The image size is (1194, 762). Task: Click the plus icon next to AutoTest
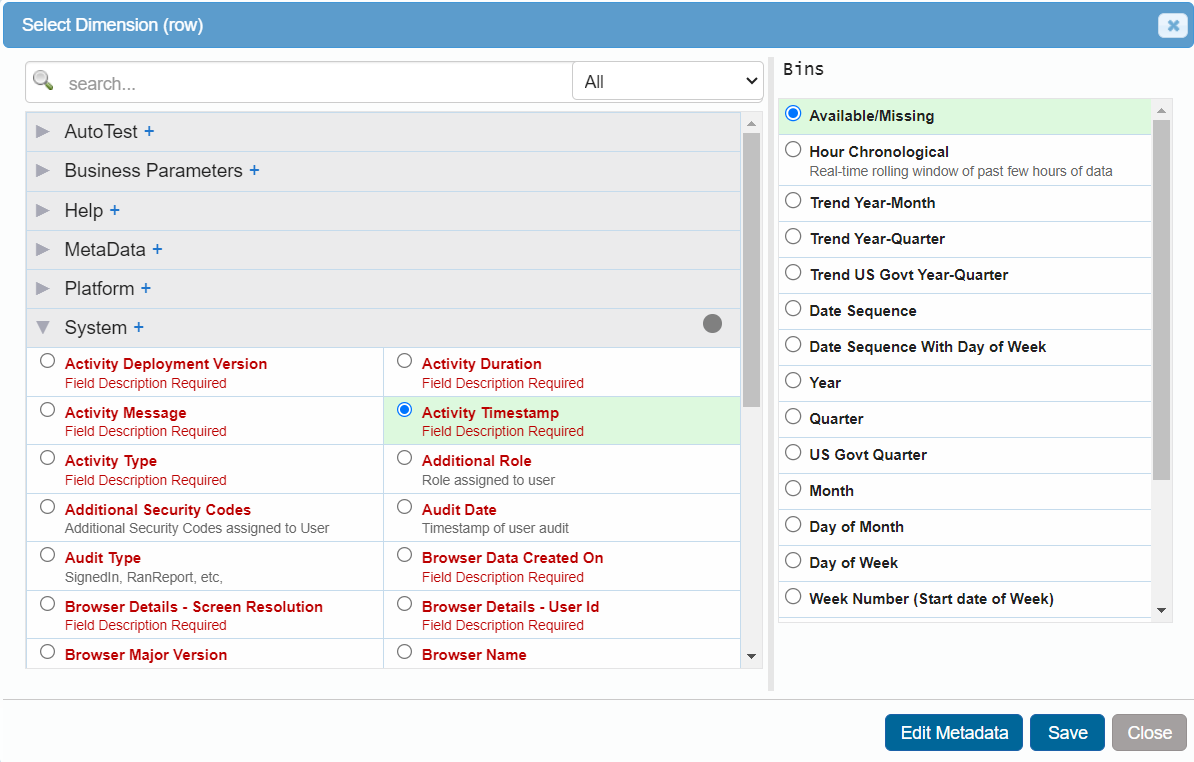tap(149, 131)
